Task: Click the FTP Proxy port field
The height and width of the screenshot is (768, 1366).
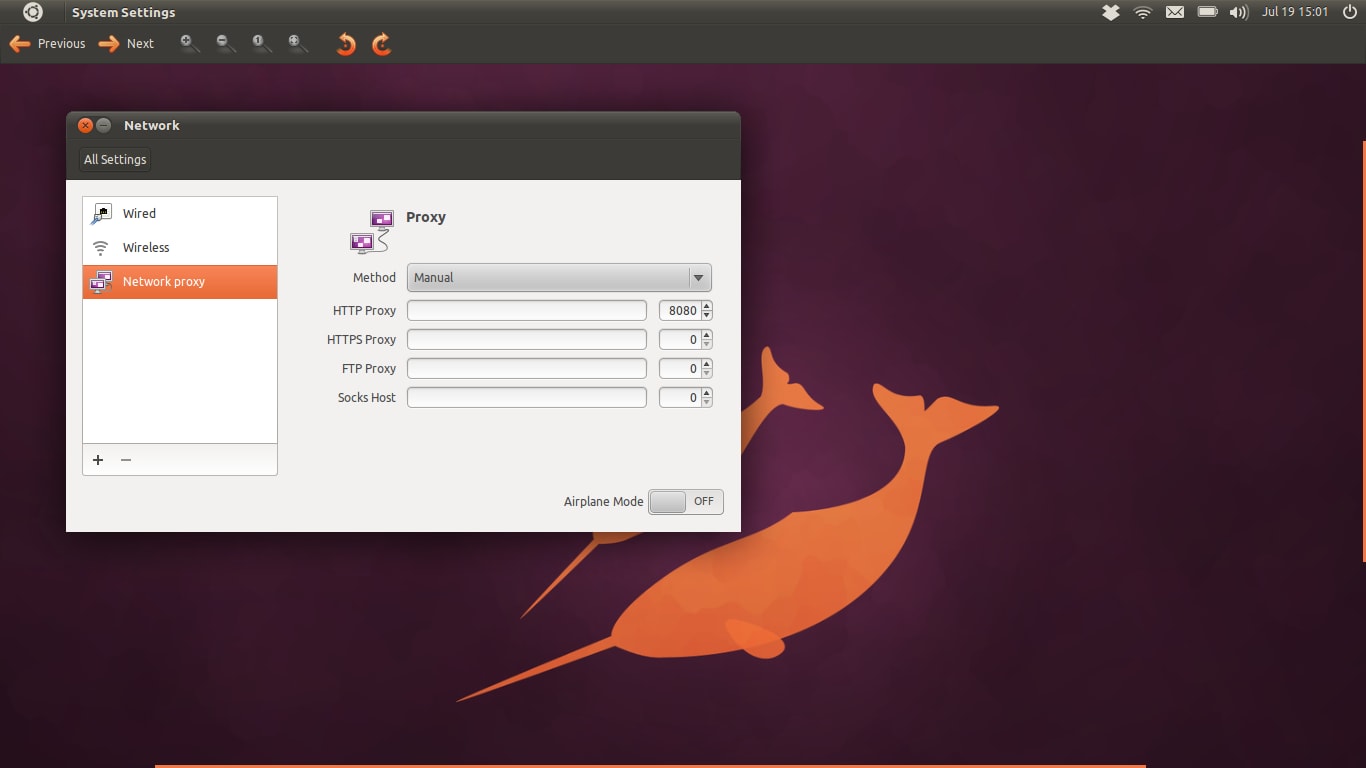Action: click(x=680, y=369)
